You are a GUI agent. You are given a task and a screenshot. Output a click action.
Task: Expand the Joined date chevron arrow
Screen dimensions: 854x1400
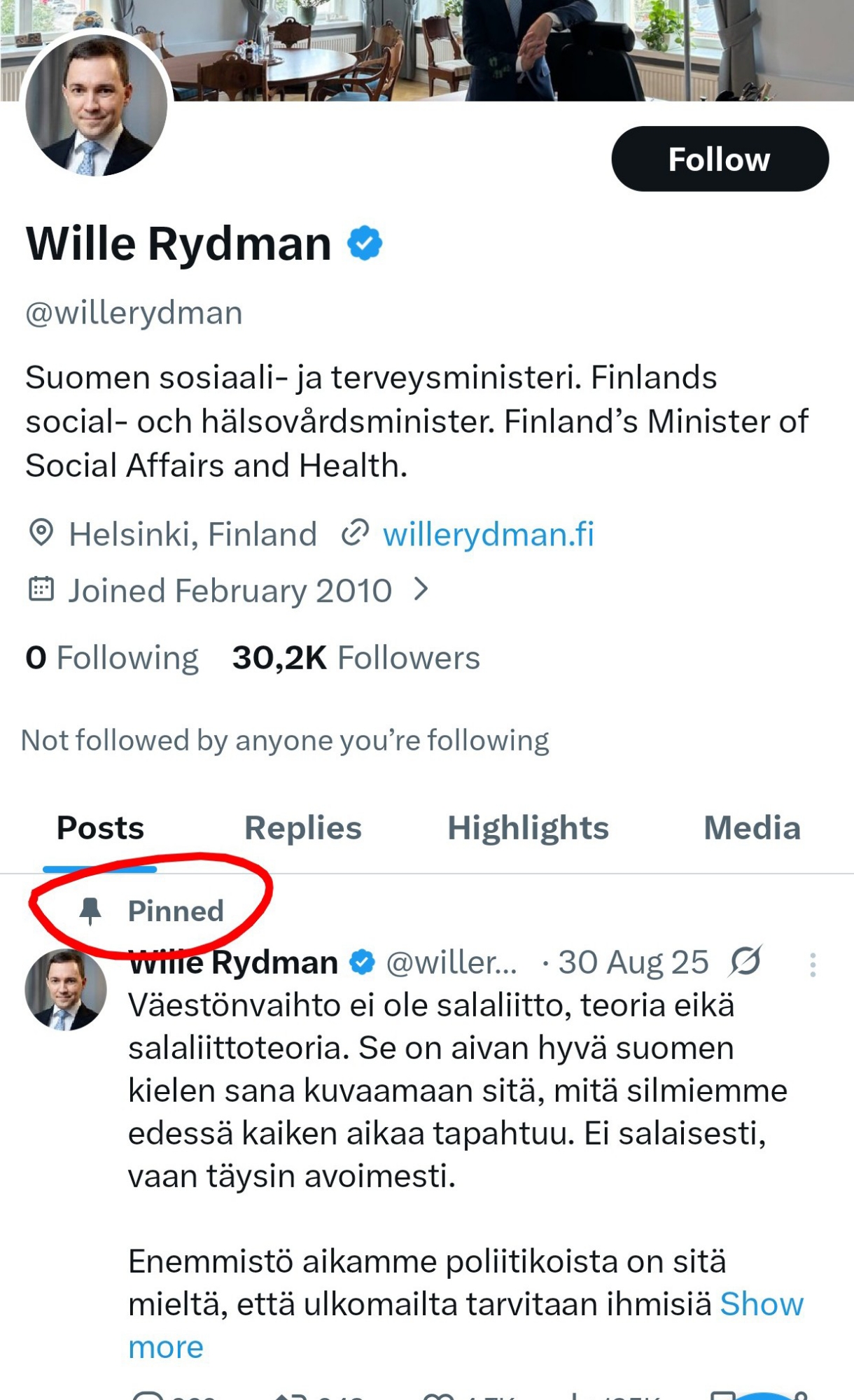click(420, 589)
